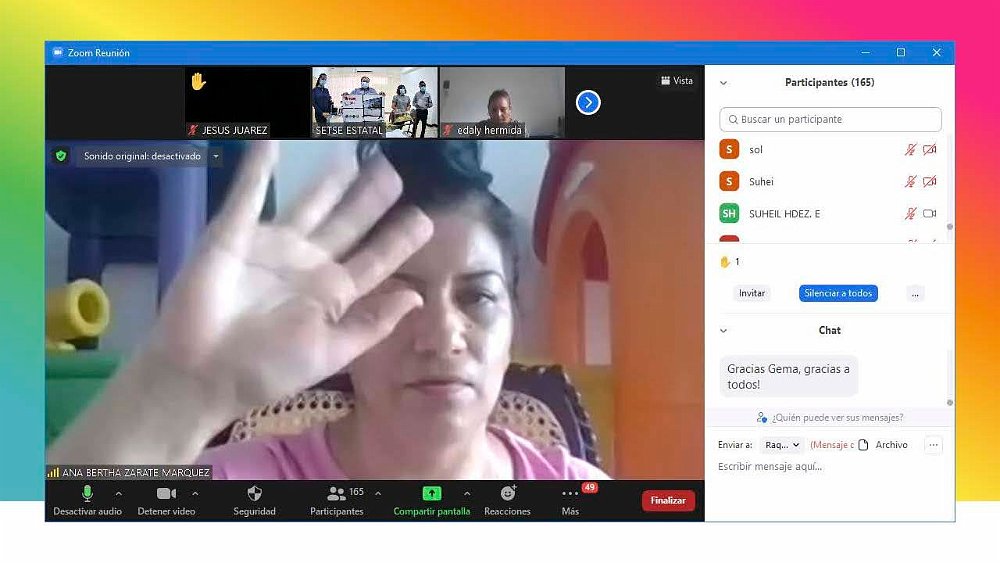Click the microphone icon to mute audio
The height and width of the screenshot is (563, 1000).
pyautogui.click(x=87, y=494)
